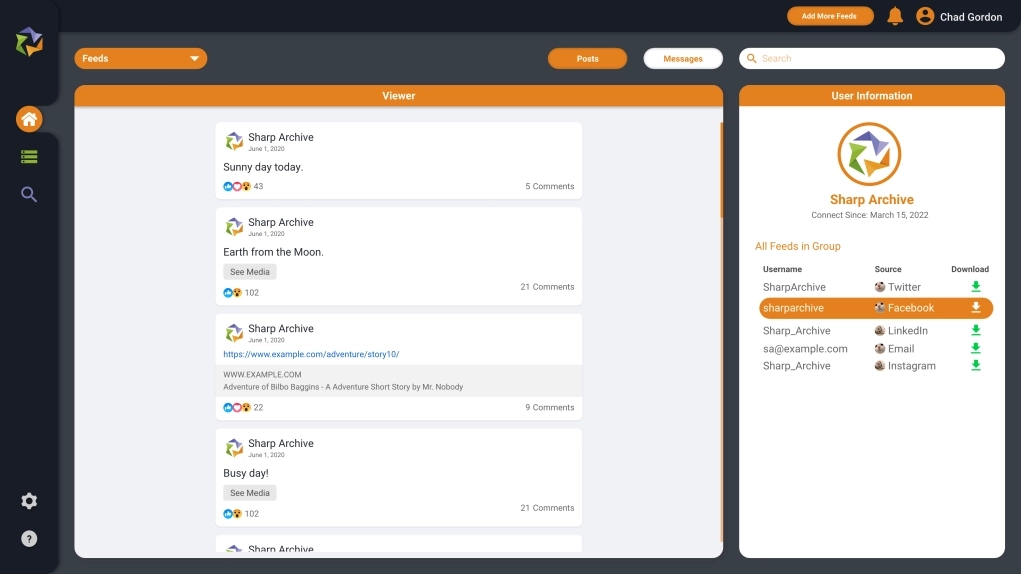Open the adventure story10 link

tap(311, 354)
